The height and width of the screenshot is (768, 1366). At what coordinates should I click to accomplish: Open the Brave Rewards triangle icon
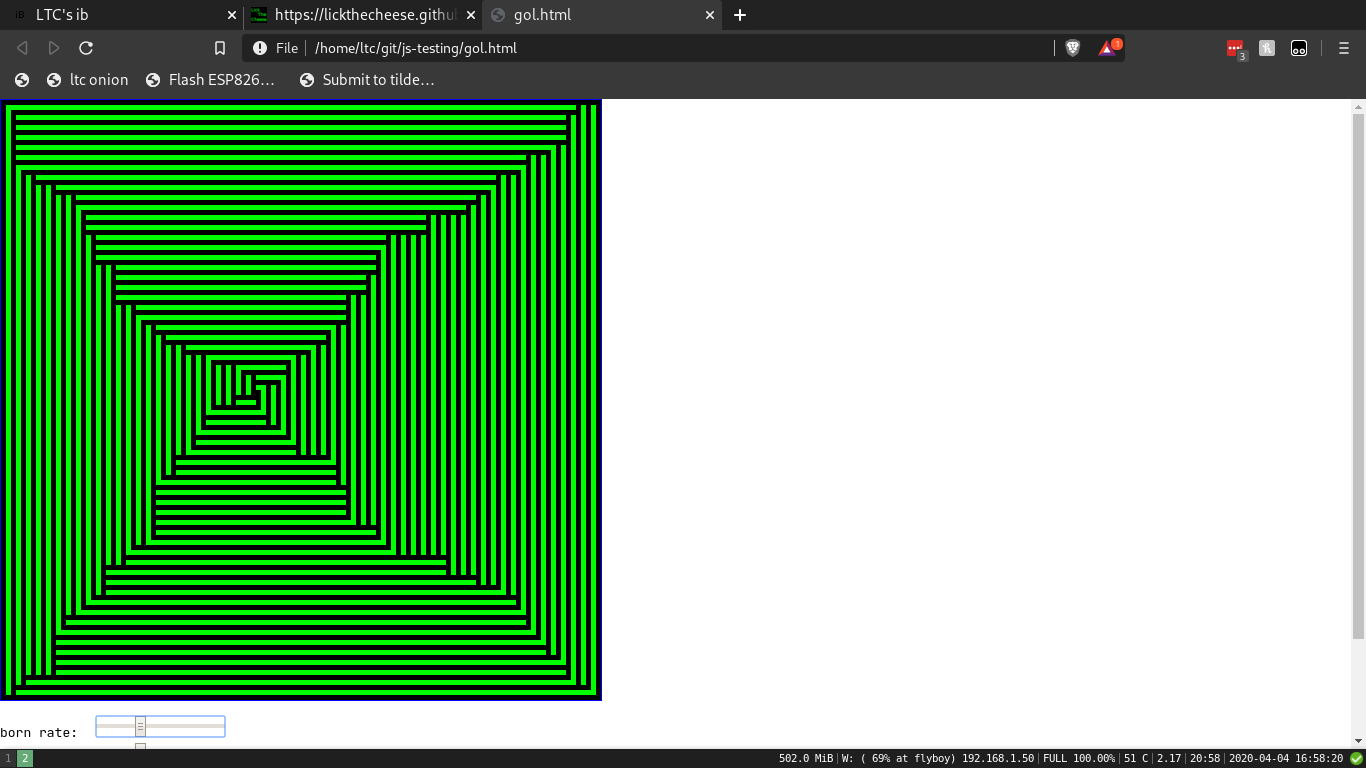(1107, 48)
